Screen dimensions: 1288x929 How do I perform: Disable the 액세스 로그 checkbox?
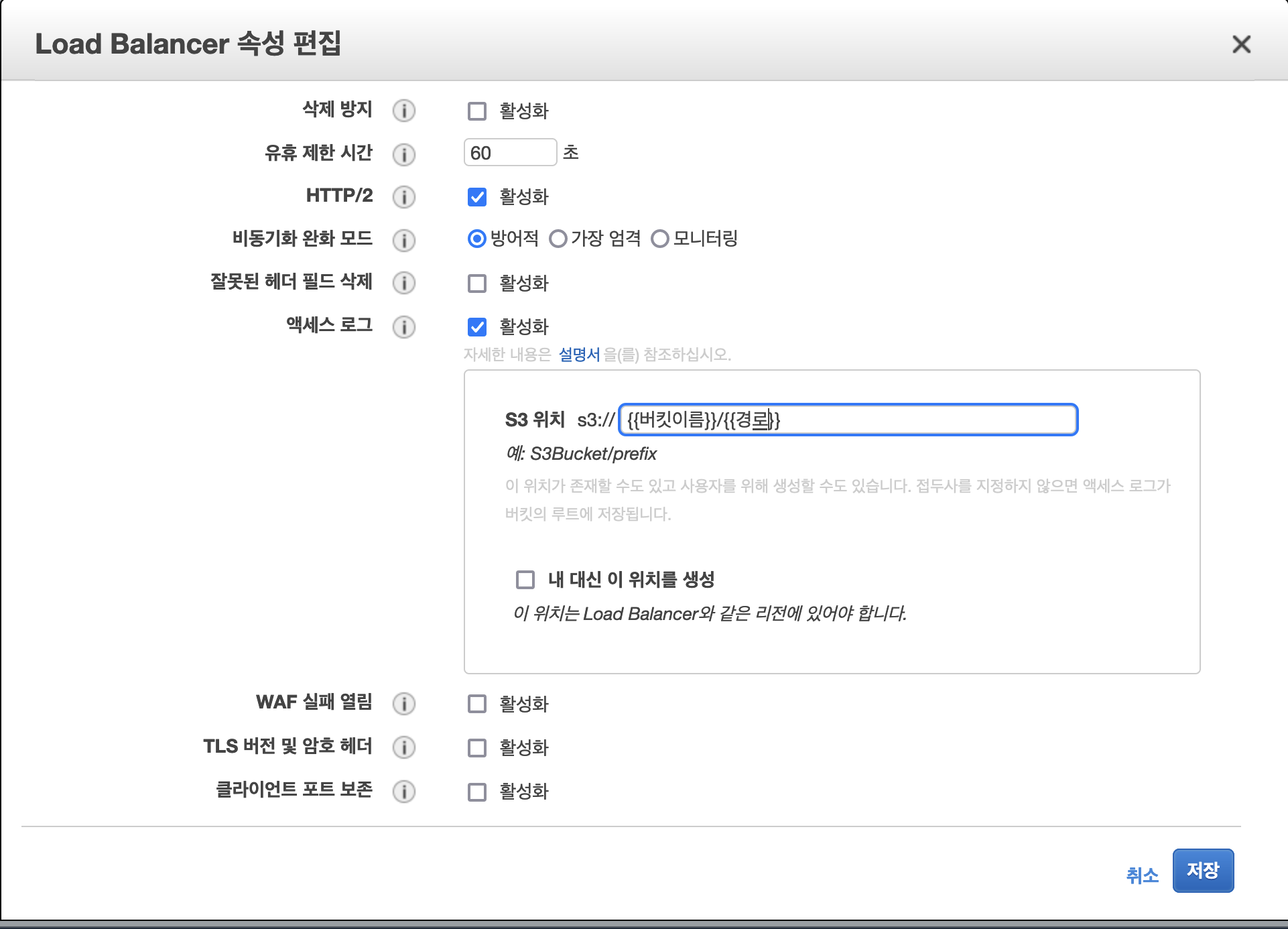(x=477, y=327)
